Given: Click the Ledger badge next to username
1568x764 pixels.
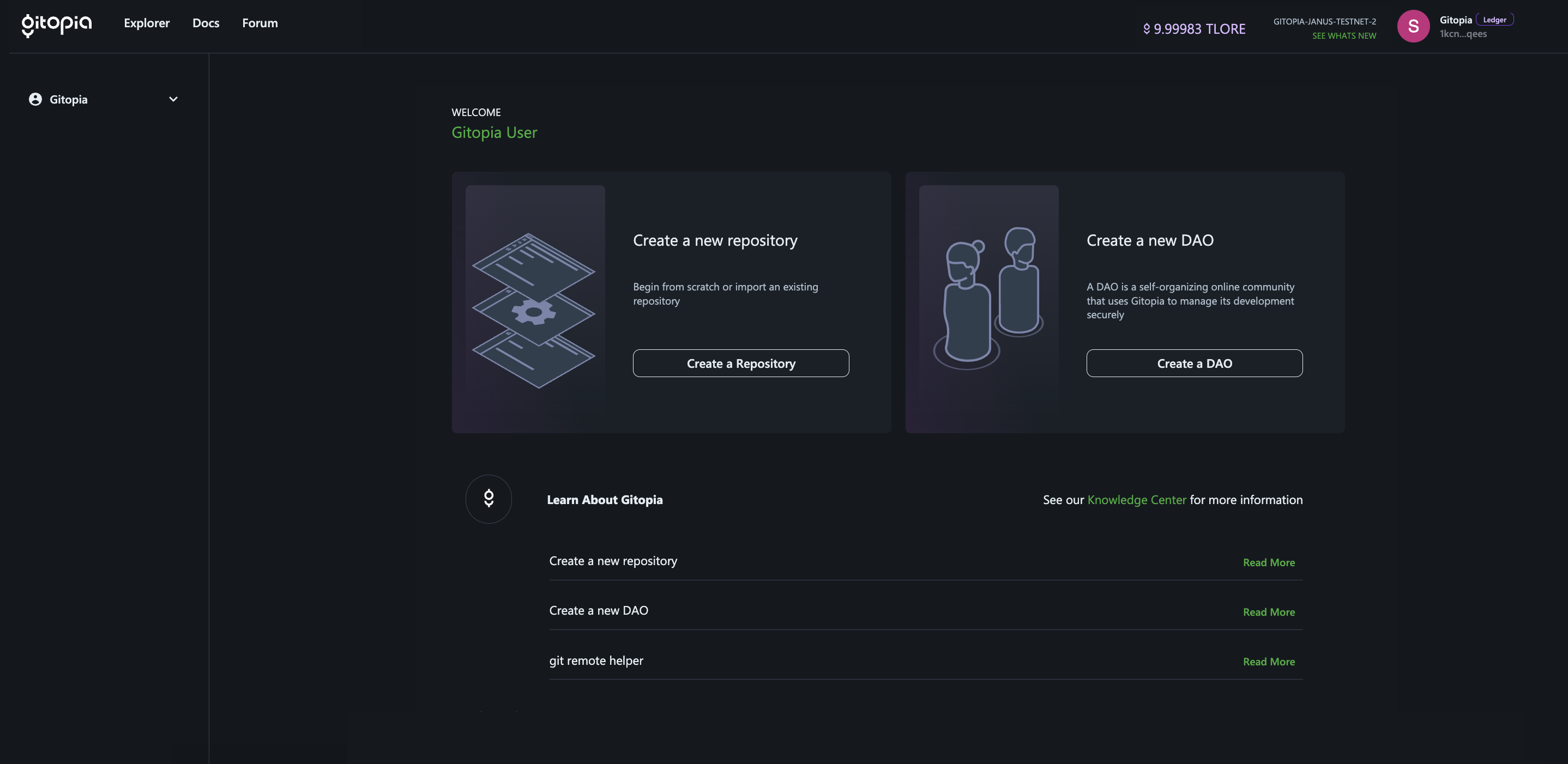Looking at the screenshot, I should (x=1494, y=20).
